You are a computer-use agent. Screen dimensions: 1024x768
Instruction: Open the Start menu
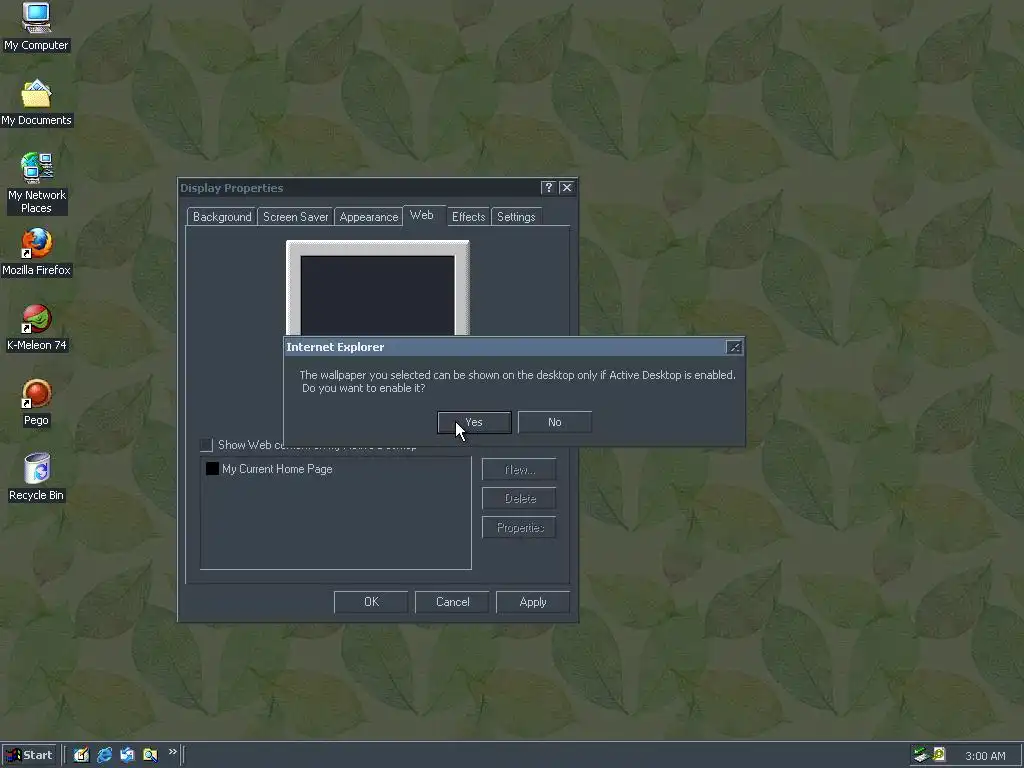coord(29,755)
